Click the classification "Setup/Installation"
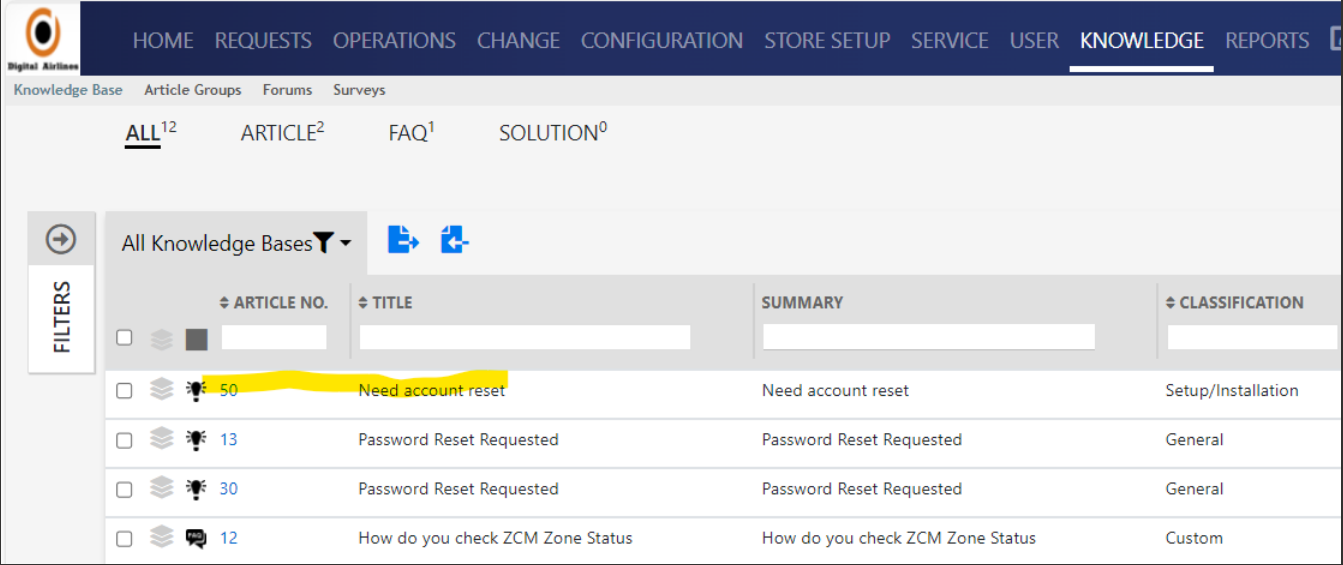Image resolution: width=1343 pixels, height=565 pixels. 1232,390
